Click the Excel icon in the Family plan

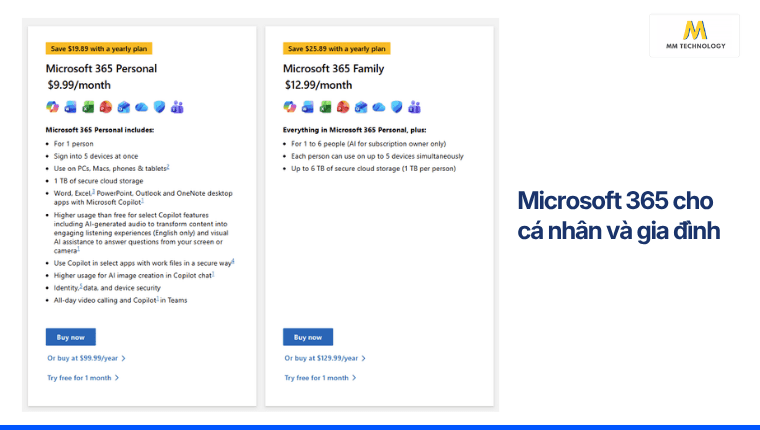[326, 107]
